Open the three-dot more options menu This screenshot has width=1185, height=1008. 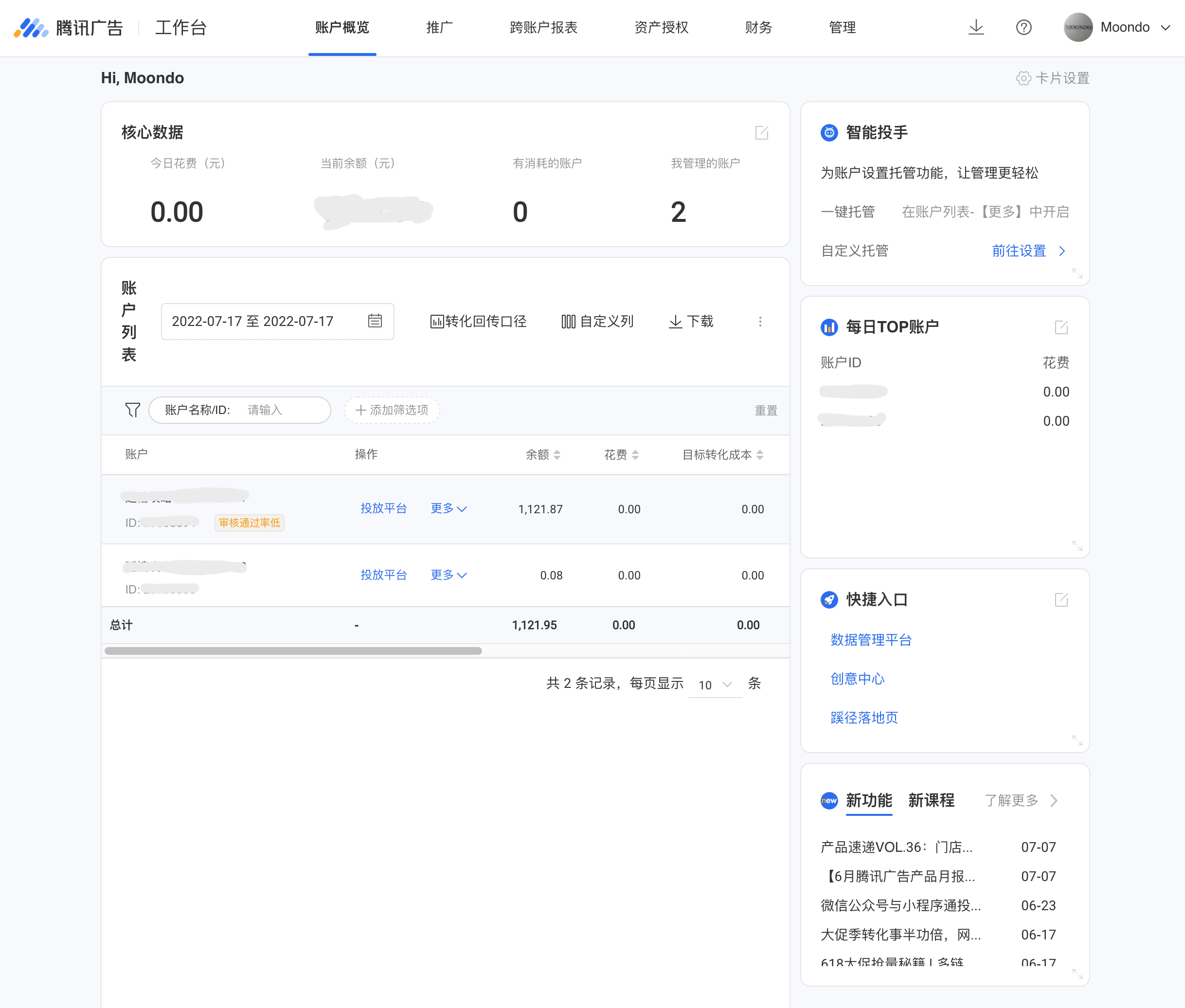tap(760, 322)
